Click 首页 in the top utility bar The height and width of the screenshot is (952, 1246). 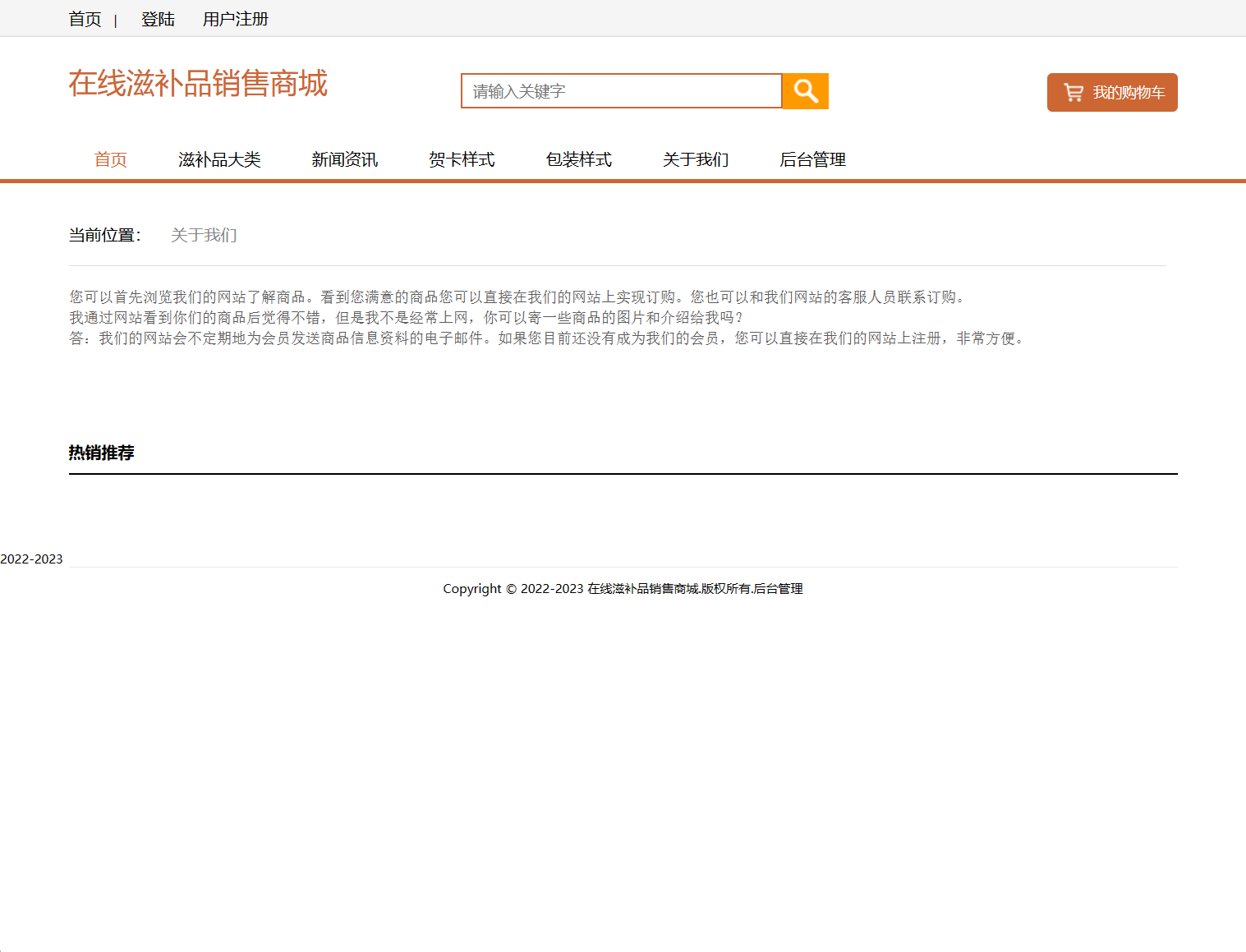85,18
